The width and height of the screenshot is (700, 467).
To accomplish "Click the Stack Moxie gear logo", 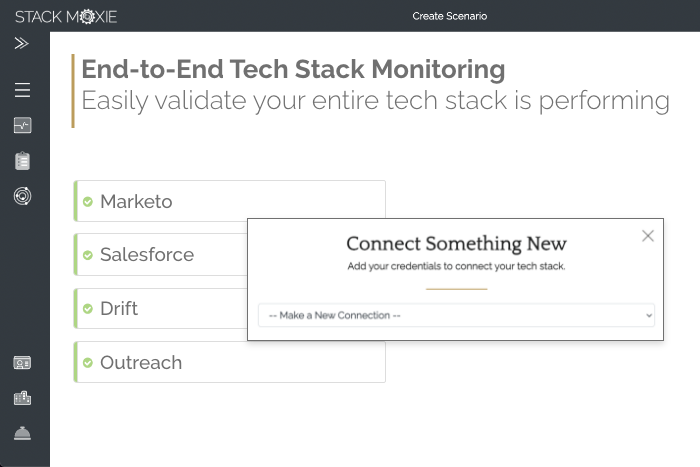I will pos(86,16).
